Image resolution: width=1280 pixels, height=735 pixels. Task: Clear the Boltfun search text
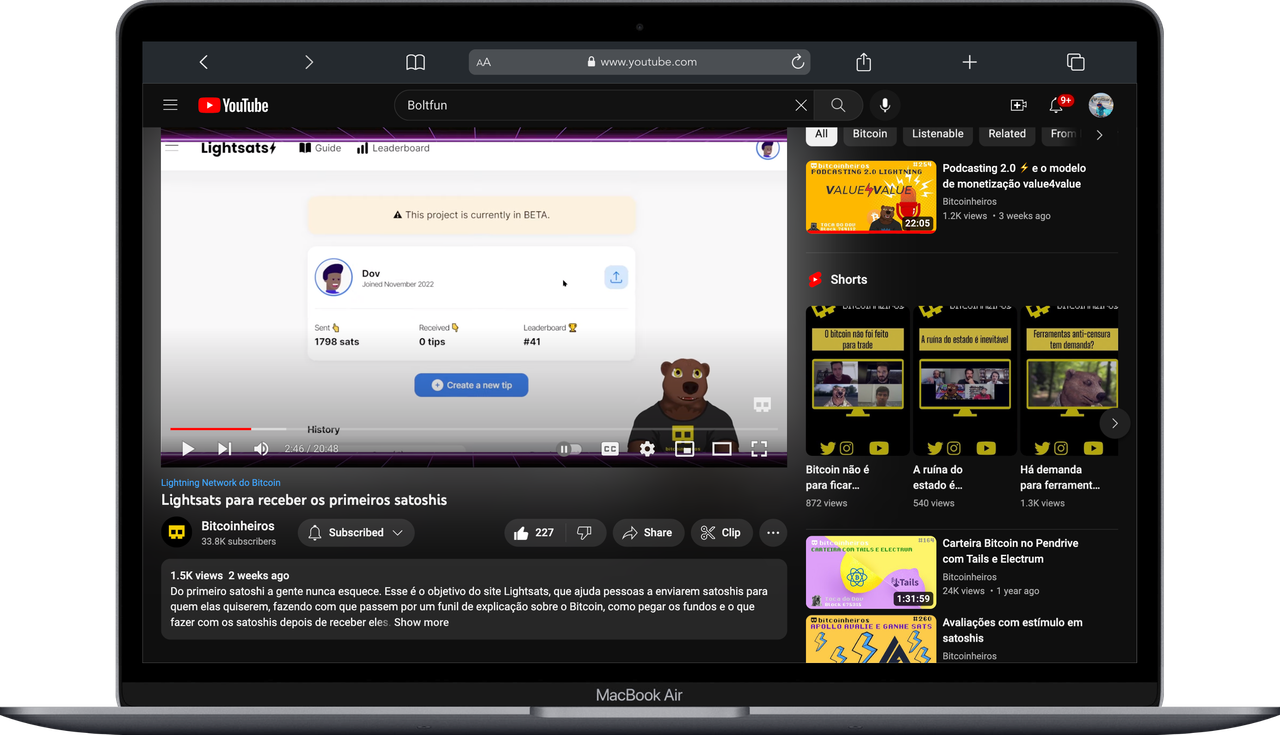click(x=801, y=105)
